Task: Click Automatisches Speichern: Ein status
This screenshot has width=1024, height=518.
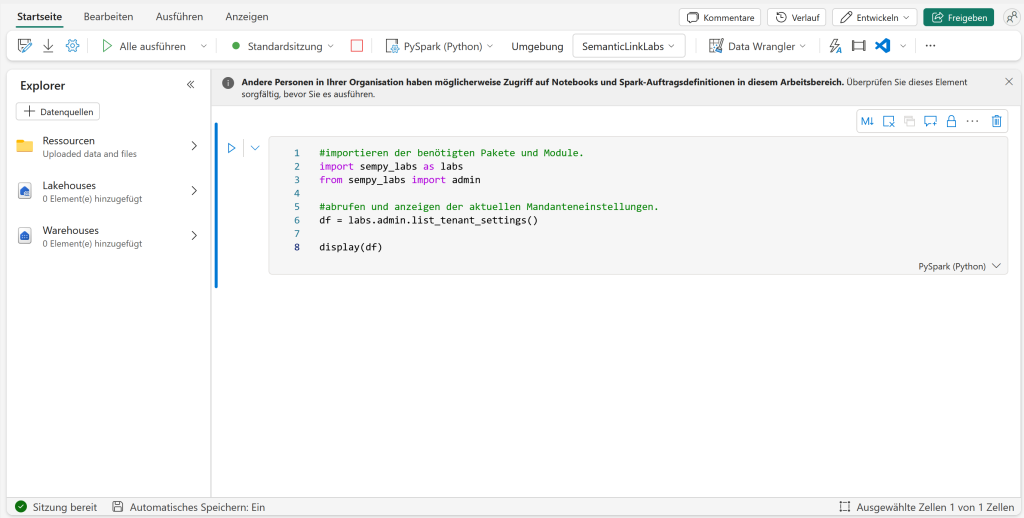Action: [x=189, y=507]
